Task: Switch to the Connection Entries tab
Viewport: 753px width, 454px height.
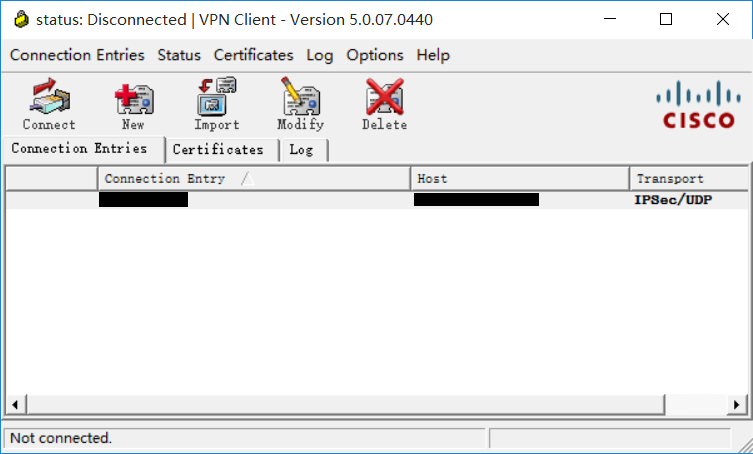Action: click(x=84, y=149)
